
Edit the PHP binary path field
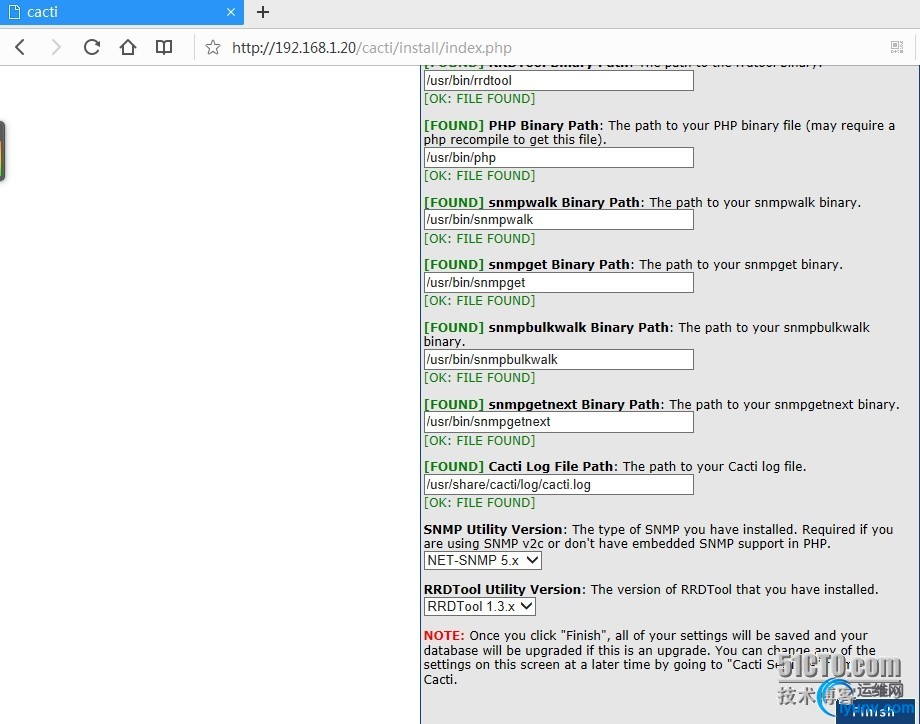[x=559, y=157]
